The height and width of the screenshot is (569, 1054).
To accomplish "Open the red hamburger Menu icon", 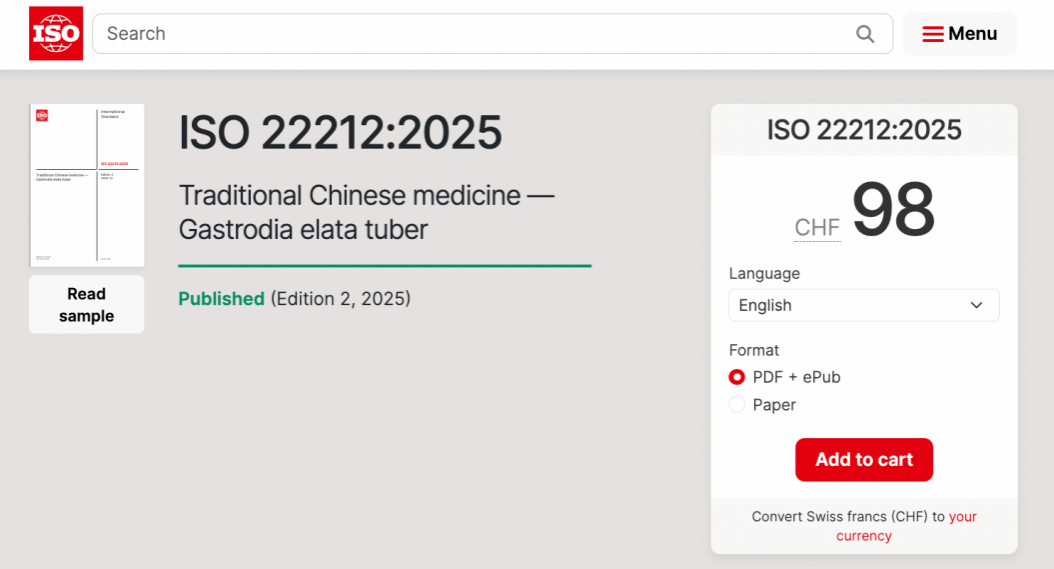I will point(932,34).
